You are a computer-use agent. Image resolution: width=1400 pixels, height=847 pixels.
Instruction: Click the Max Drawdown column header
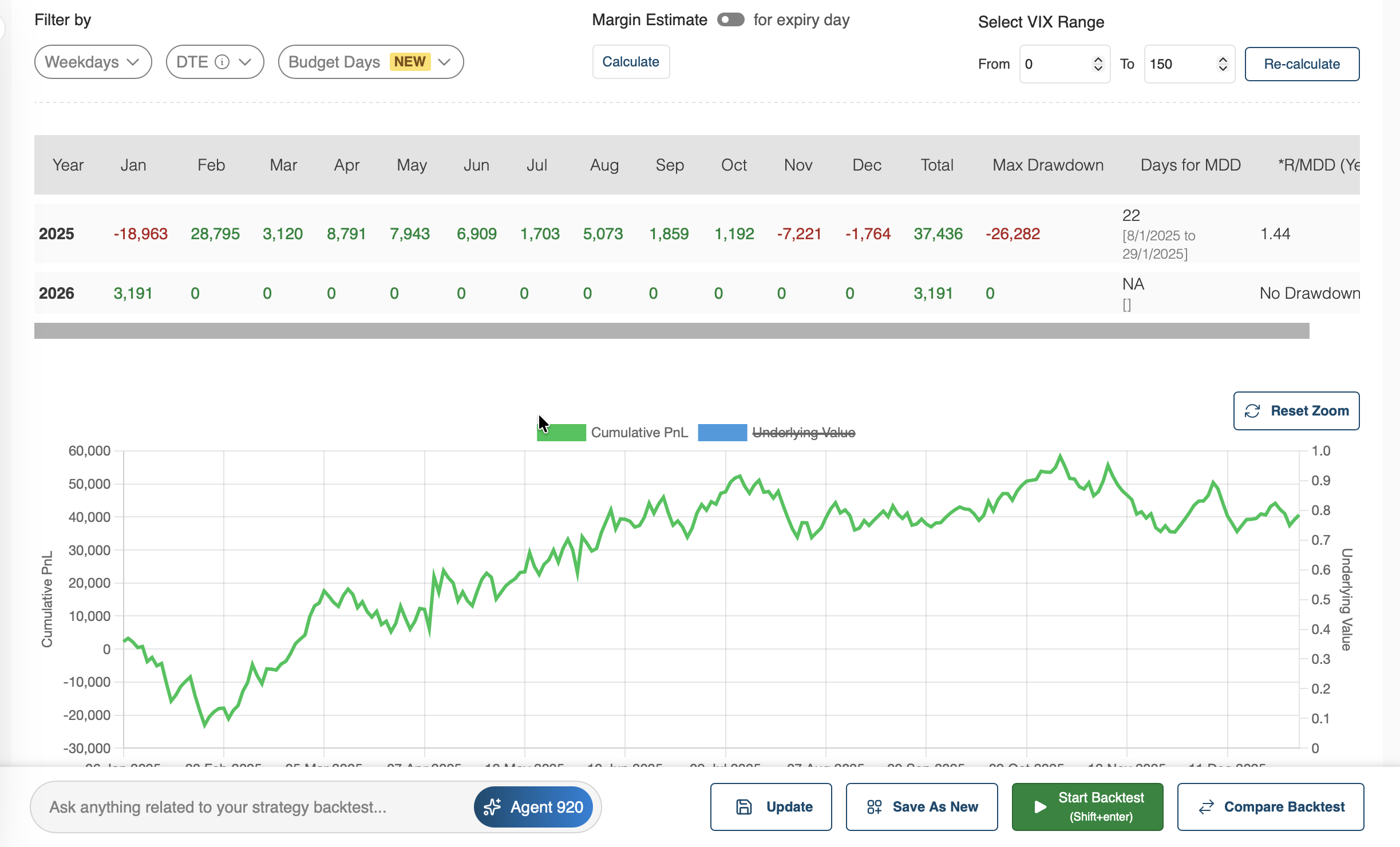pyautogui.click(x=1047, y=165)
